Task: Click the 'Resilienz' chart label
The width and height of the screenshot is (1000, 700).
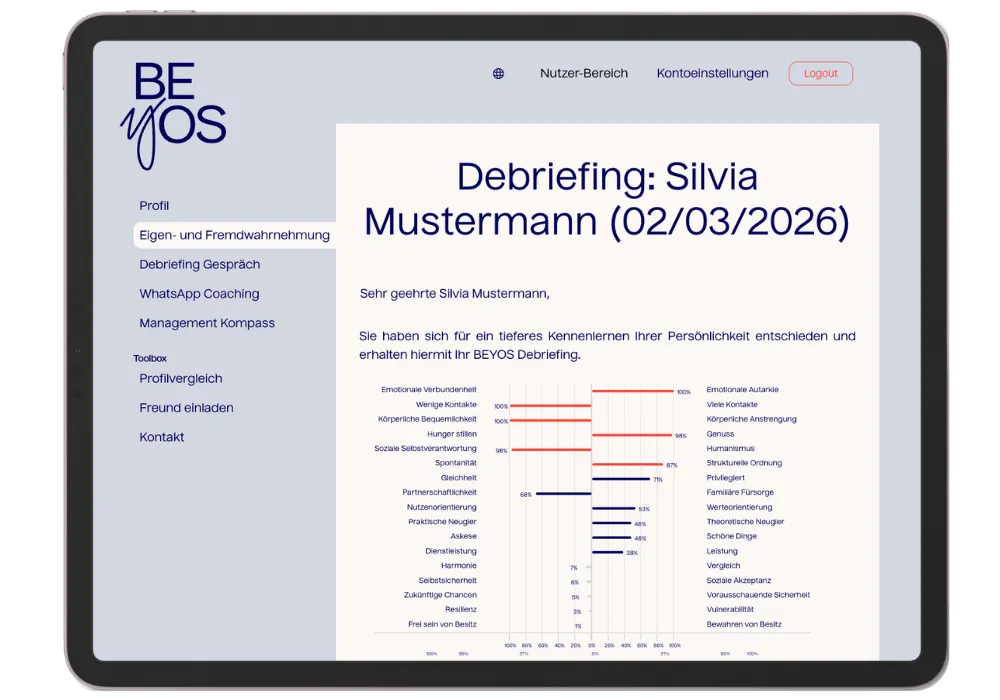Action: [x=461, y=609]
